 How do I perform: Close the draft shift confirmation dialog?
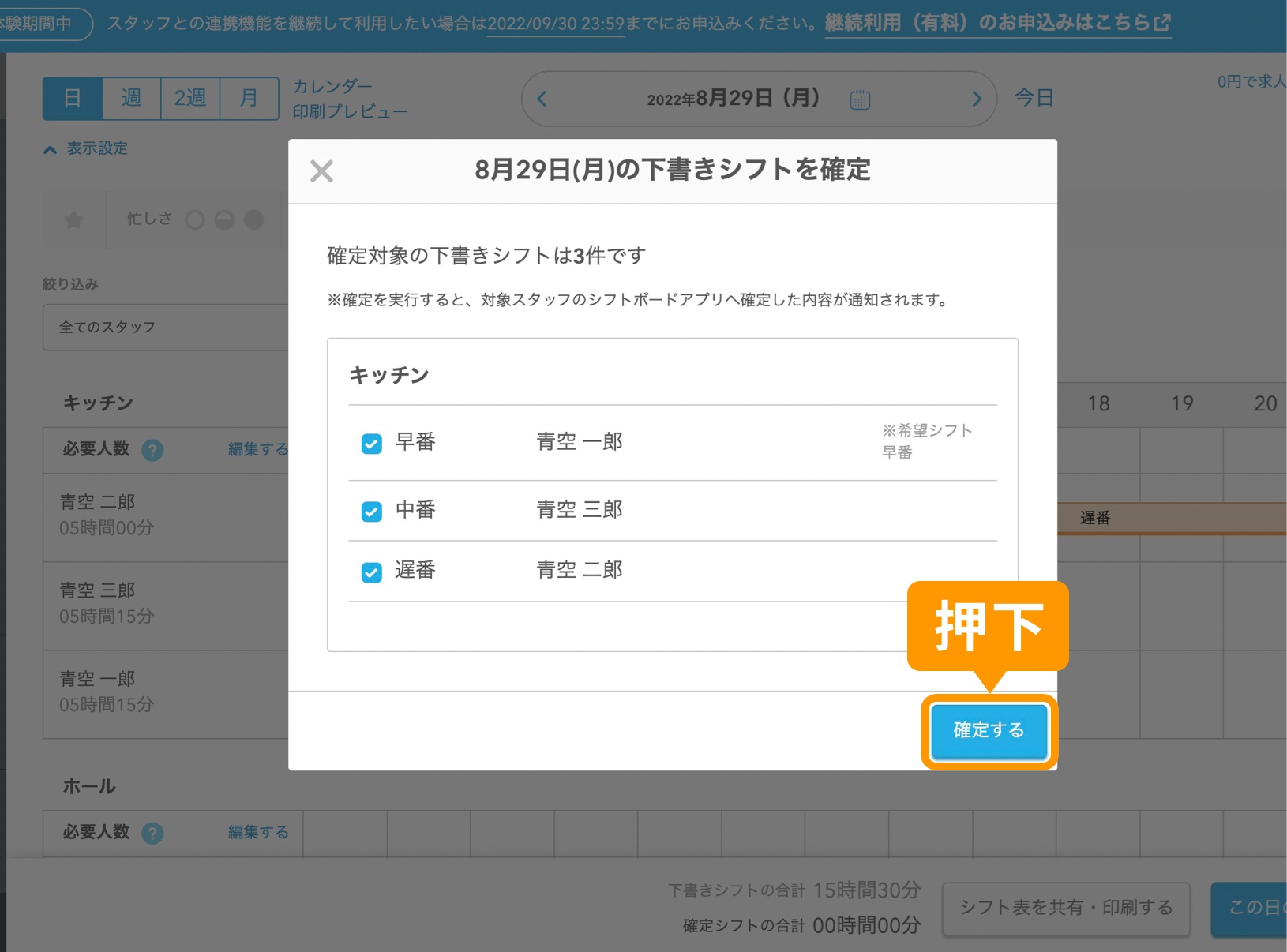(x=321, y=171)
